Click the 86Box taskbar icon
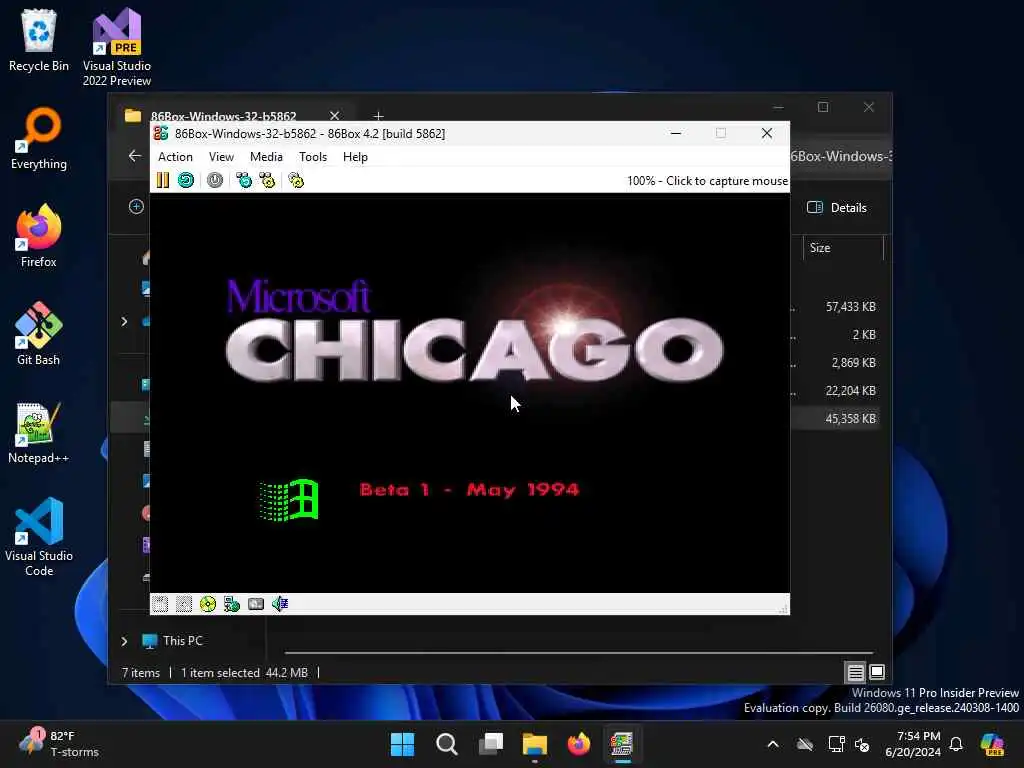 (622, 744)
